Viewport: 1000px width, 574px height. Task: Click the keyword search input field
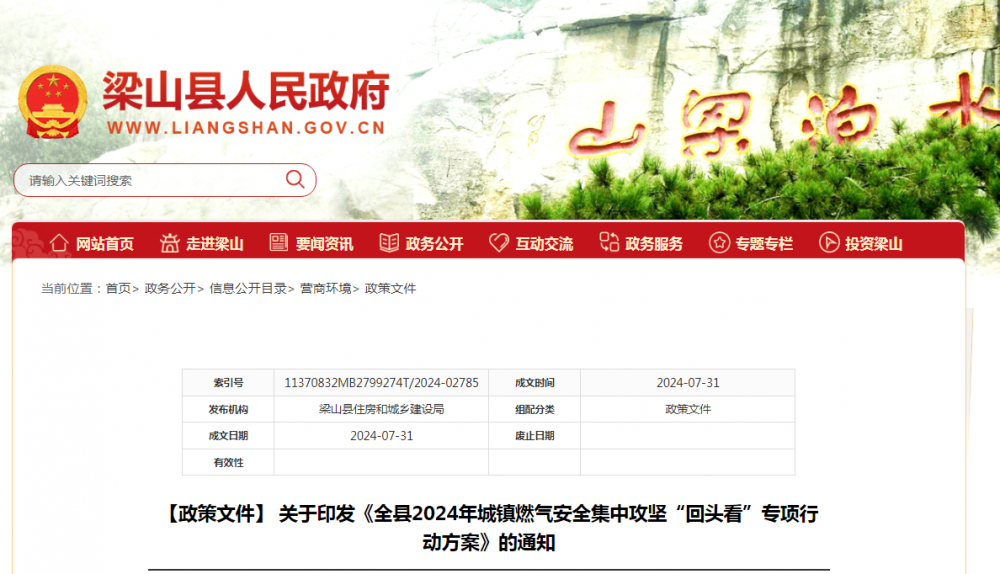click(150, 181)
